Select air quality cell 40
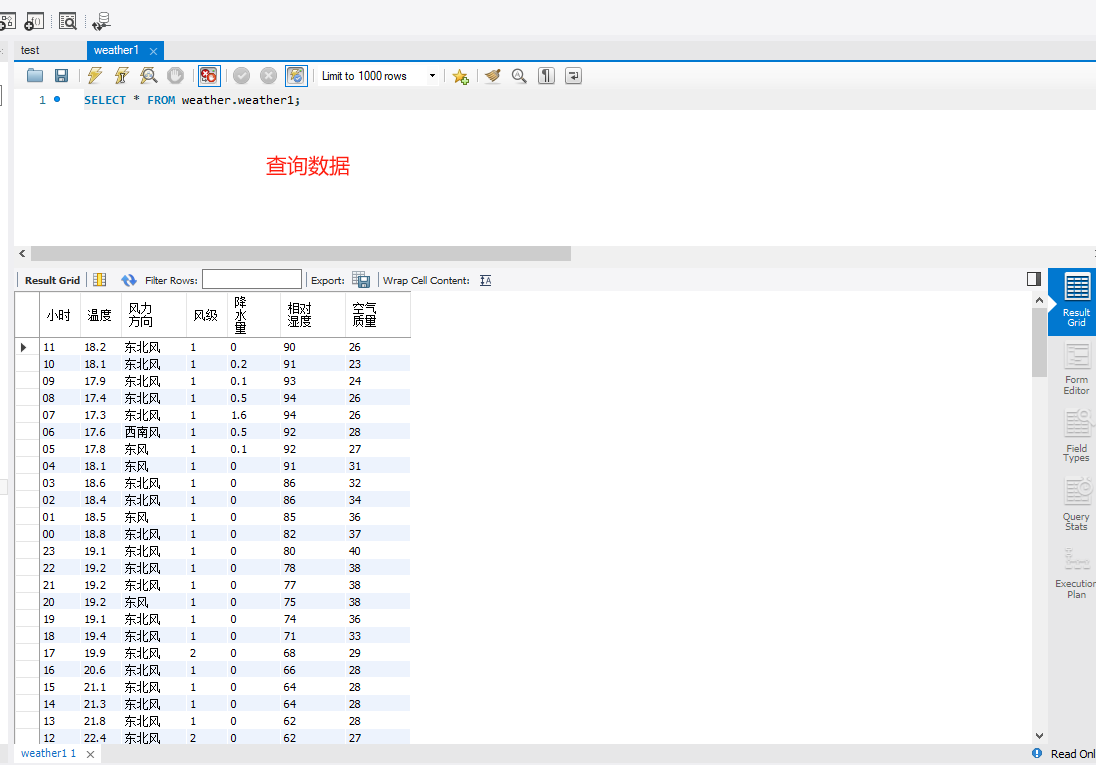This screenshot has height=765, width=1096. coord(377,551)
